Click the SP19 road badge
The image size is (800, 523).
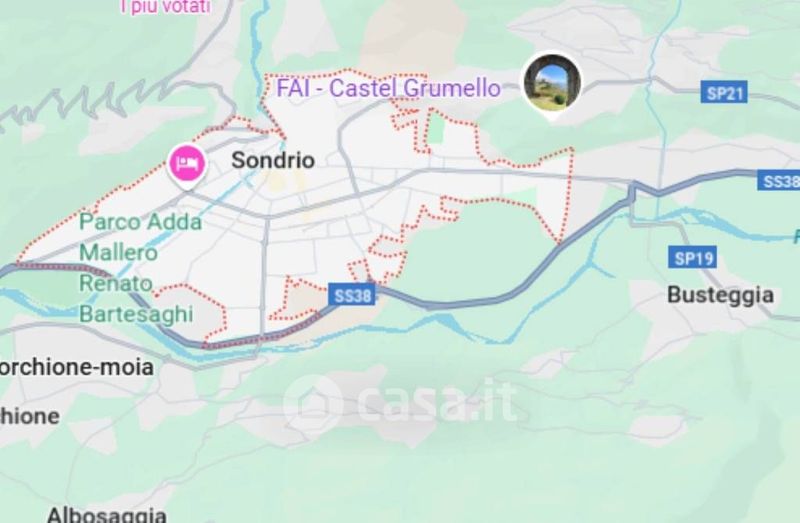692,258
